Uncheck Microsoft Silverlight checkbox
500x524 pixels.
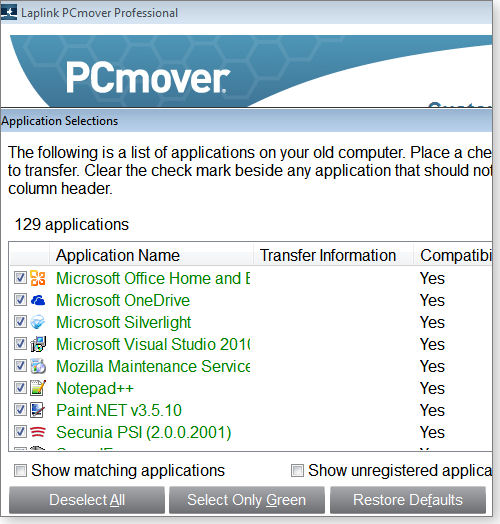click(x=20, y=321)
